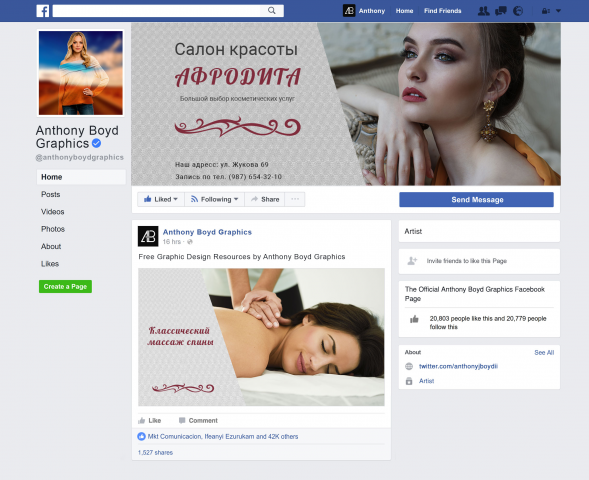The width and height of the screenshot is (589, 480).
Task: Open the page profile picture
Action: click(x=81, y=73)
